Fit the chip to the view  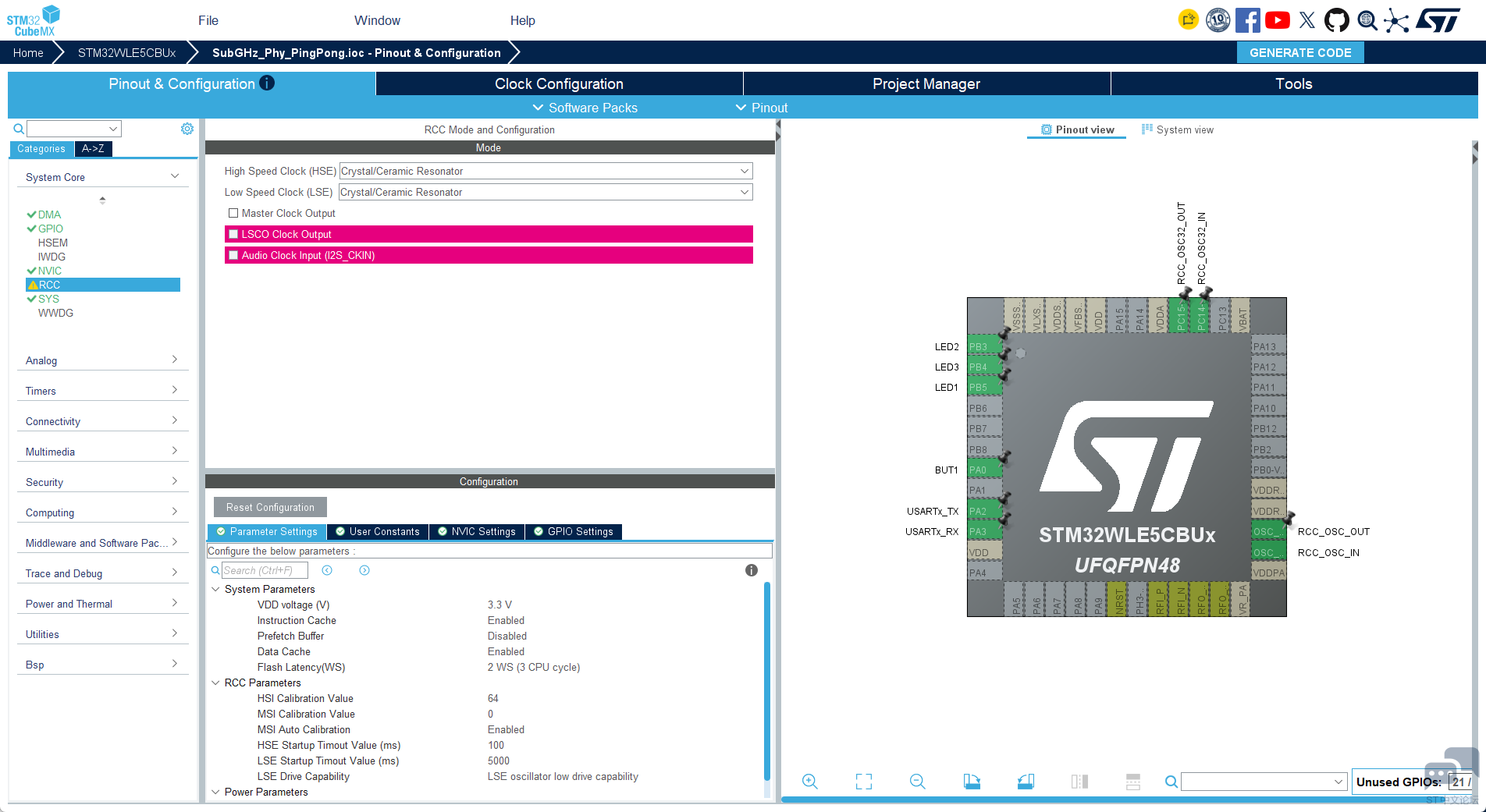pyautogui.click(x=864, y=782)
